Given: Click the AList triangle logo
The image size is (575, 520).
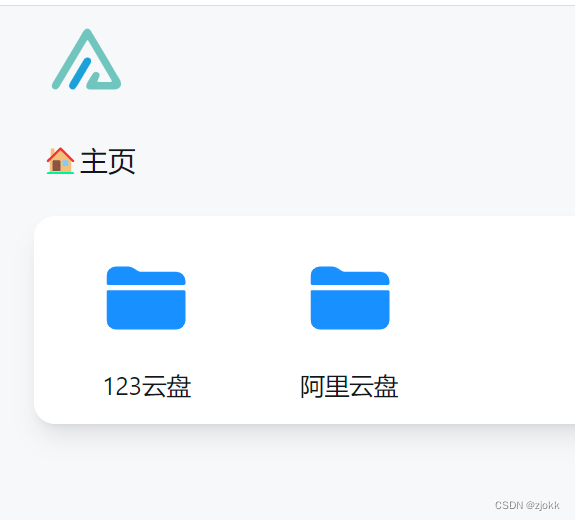Looking at the screenshot, I should point(87,59).
